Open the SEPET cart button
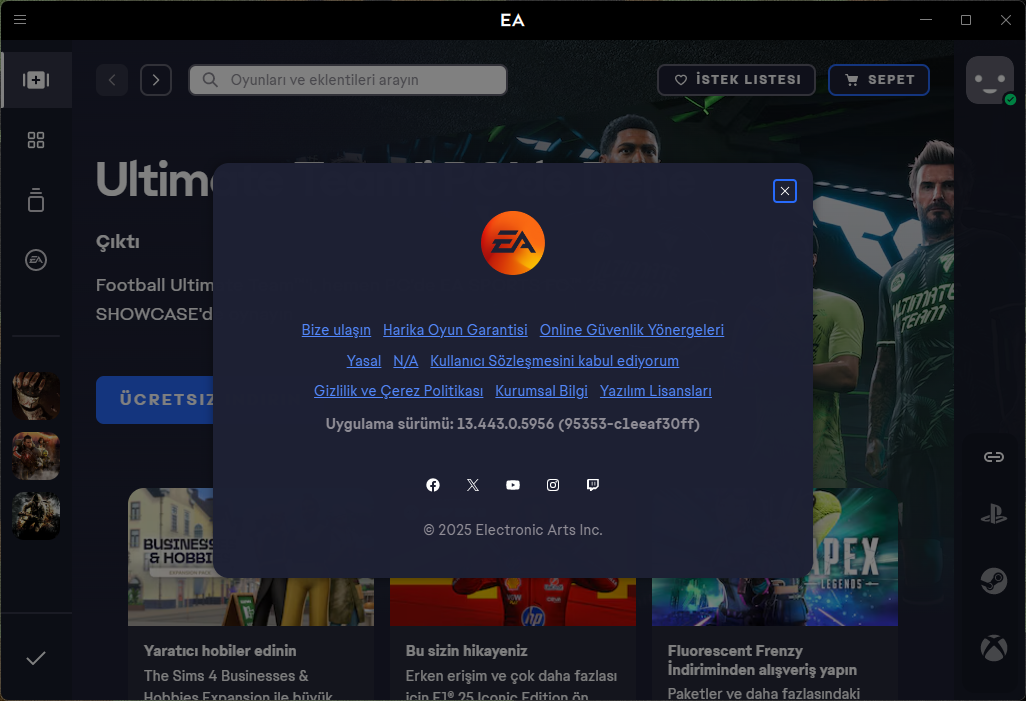Viewport: 1026px width, 701px height. coord(879,80)
